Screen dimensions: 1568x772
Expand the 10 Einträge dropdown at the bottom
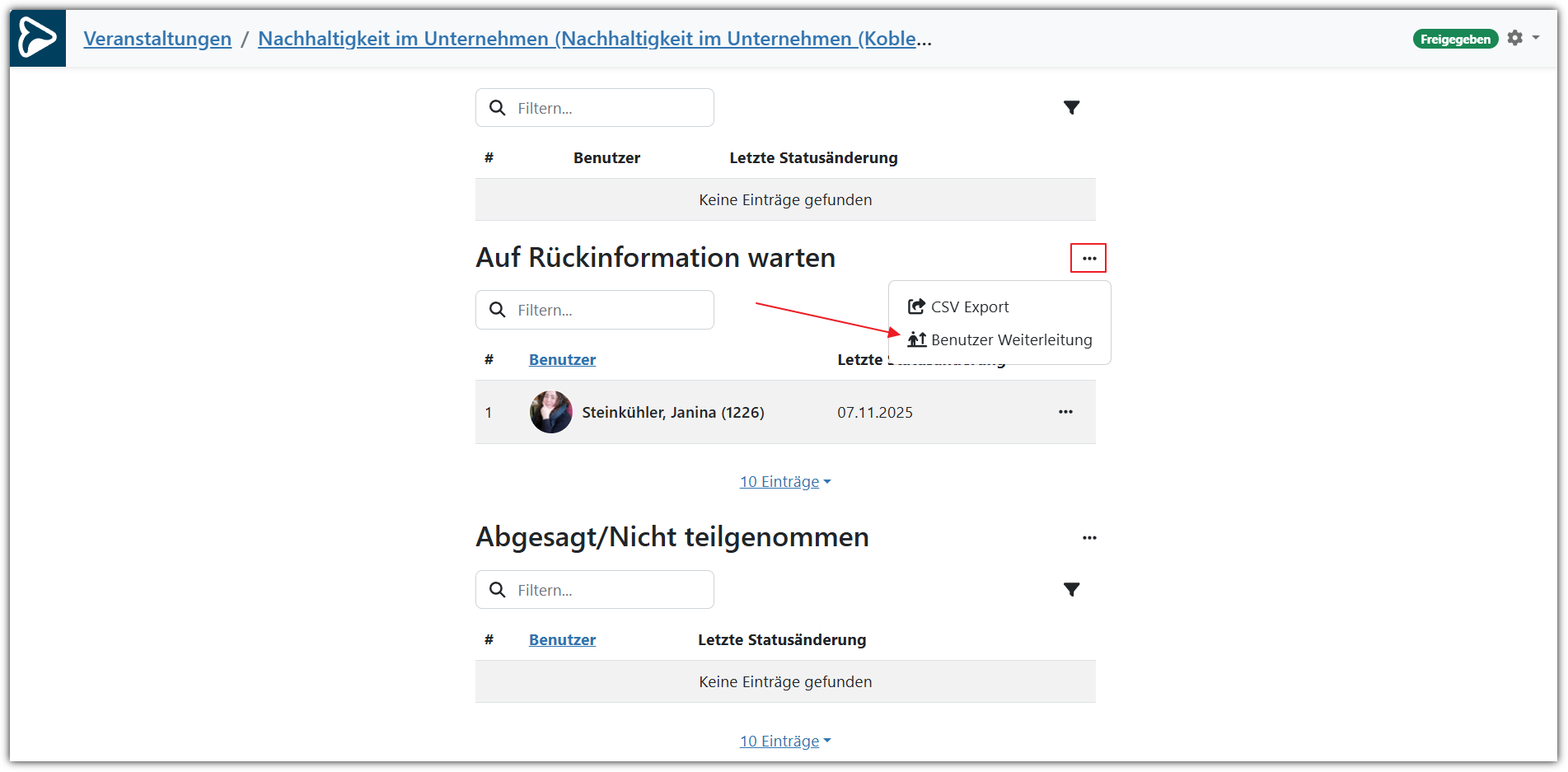tap(784, 742)
